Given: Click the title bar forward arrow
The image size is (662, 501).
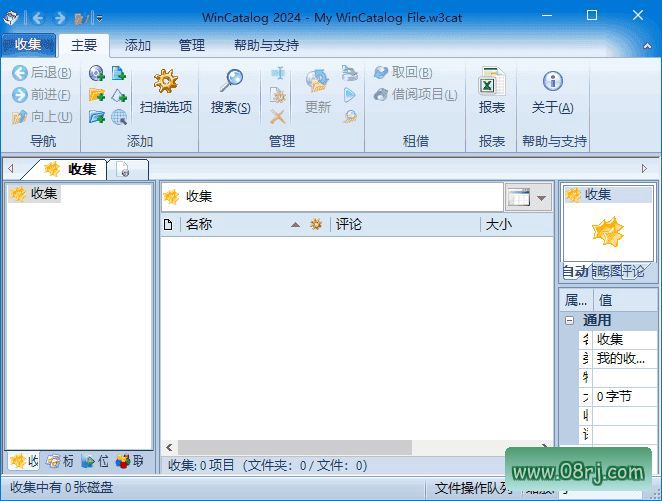Looking at the screenshot, I should (x=60, y=18).
